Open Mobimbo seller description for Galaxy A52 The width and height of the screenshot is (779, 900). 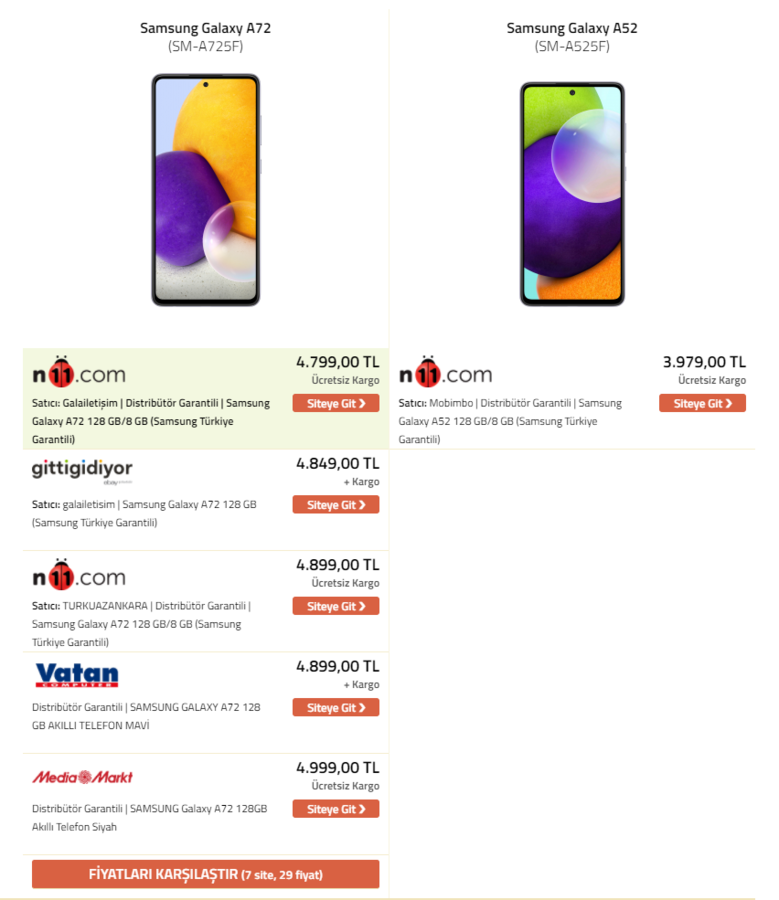tap(510, 421)
